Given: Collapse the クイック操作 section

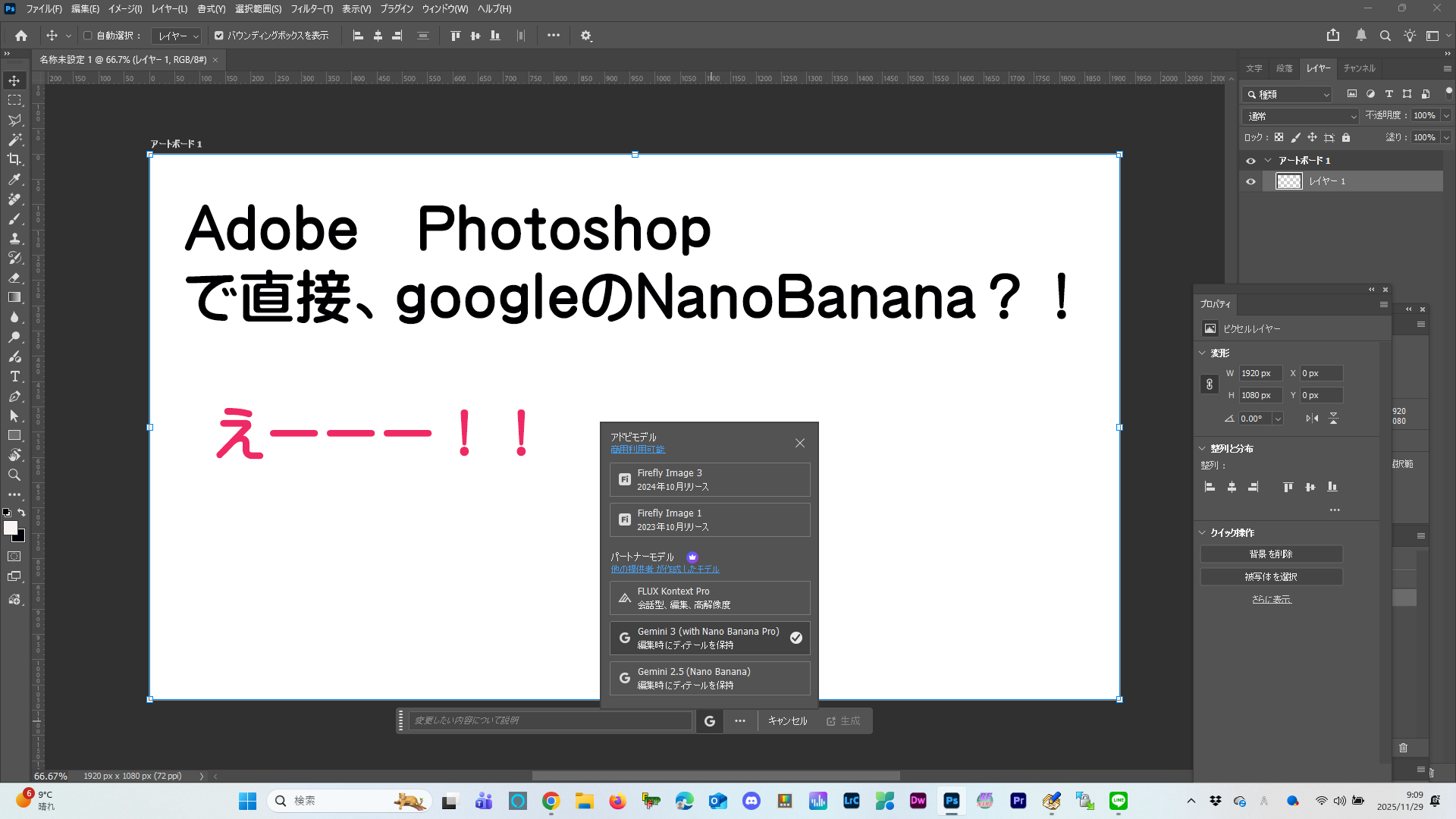Looking at the screenshot, I should [x=1203, y=532].
